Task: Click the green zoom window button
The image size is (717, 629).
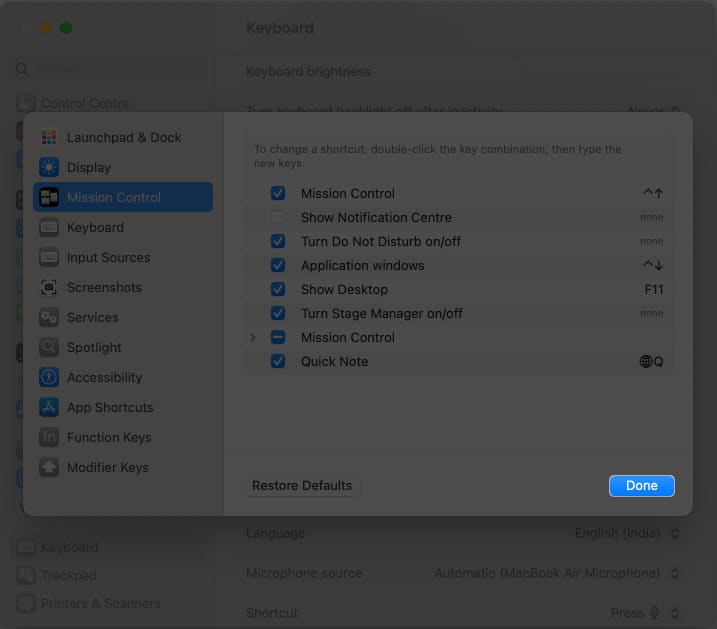Action: point(66,28)
